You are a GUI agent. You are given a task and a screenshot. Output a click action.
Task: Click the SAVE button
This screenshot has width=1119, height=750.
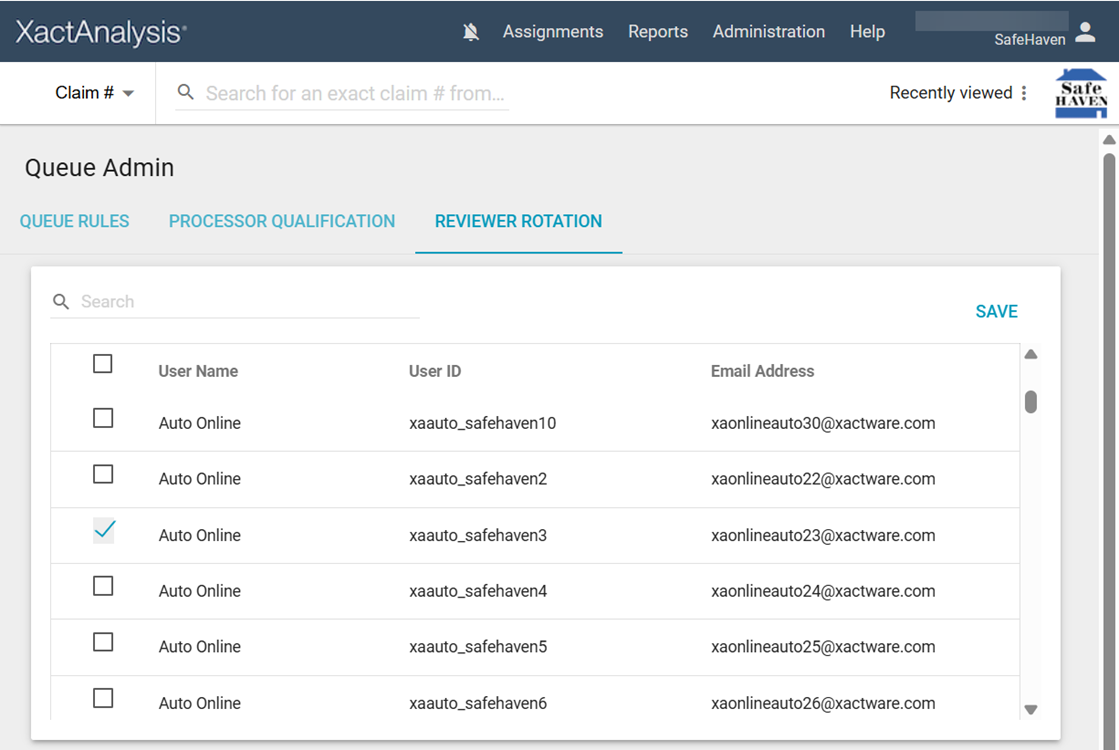pos(996,312)
